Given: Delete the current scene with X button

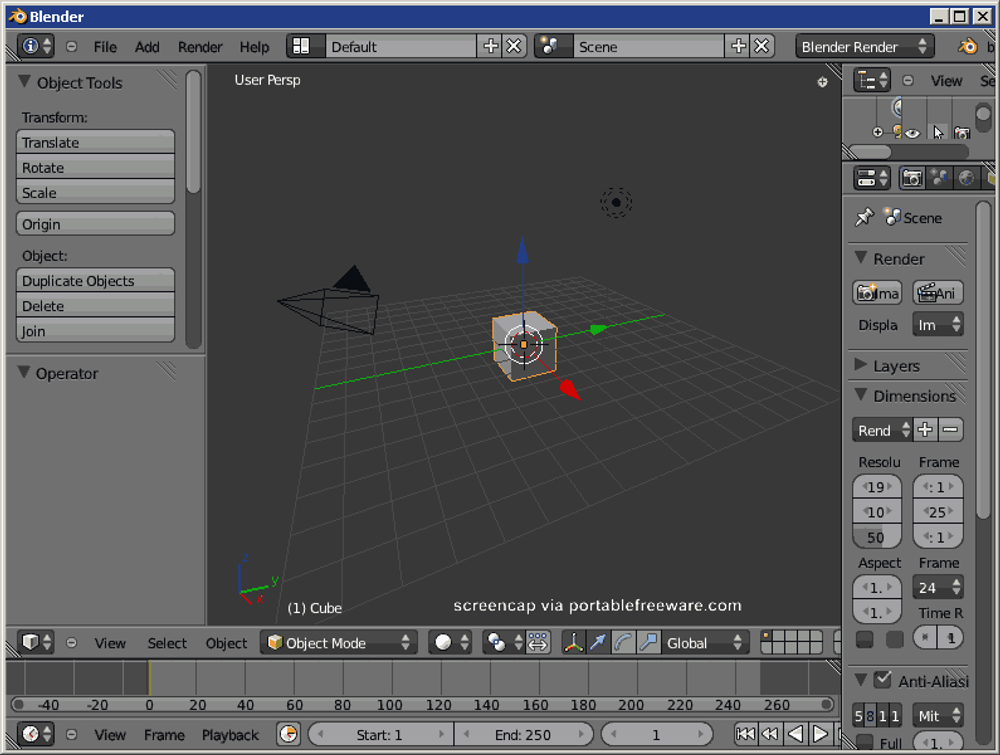Looking at the screenshot, I should tap(762, 46).
